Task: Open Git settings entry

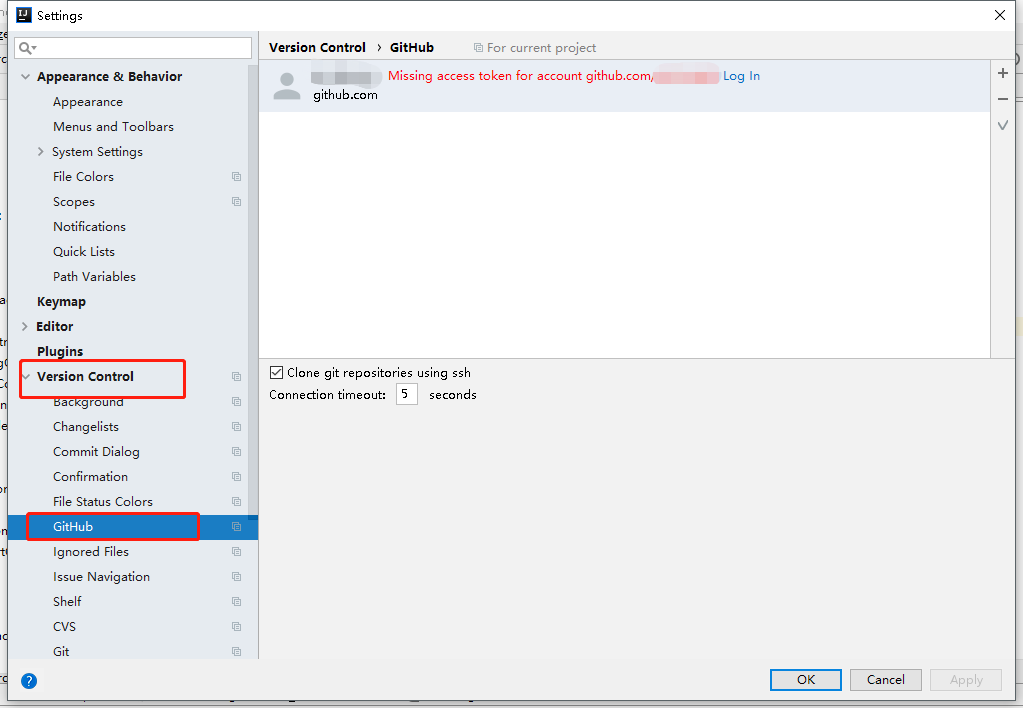Action: pos(61,651)
